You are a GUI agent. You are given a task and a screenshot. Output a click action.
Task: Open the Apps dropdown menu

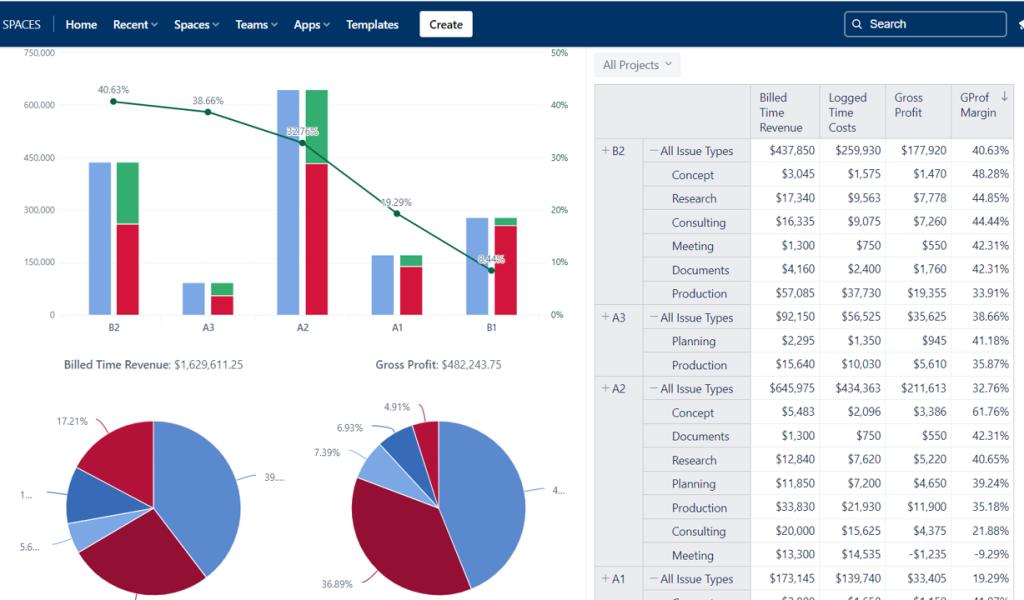pyautogui.click(x=312, y=24)
